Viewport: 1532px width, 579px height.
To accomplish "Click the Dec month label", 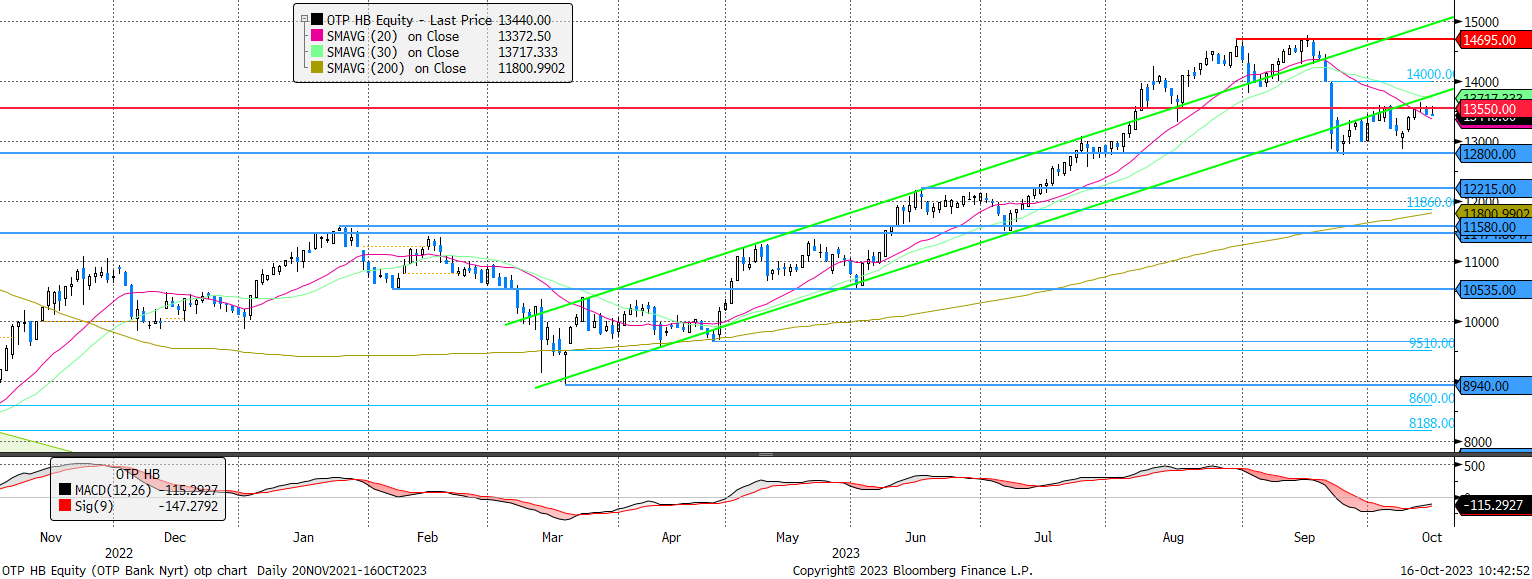I will (x=174, y=537).
